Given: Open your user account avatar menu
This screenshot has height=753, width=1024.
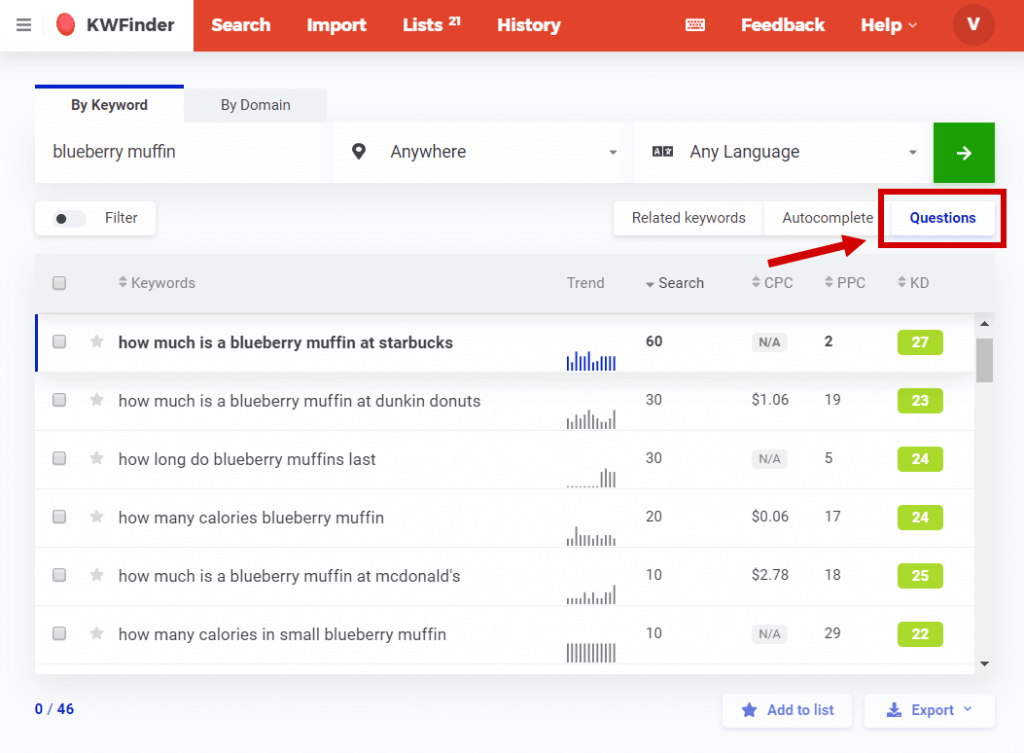Looking at the screenshot, I should point(973,25).
